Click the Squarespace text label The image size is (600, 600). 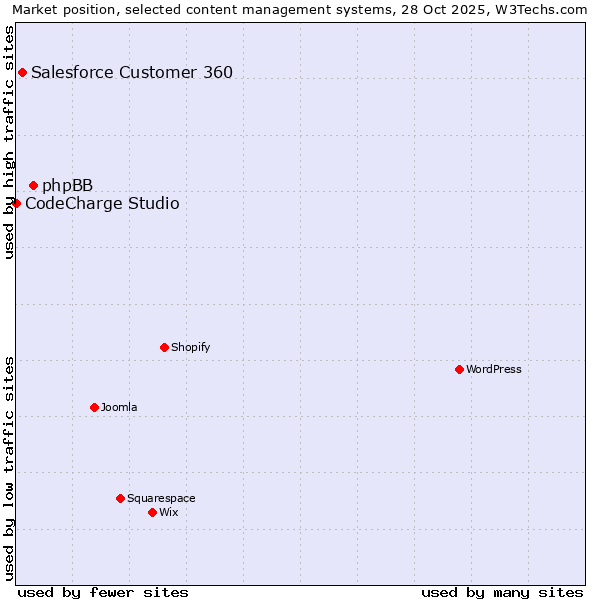coord(161,498)
